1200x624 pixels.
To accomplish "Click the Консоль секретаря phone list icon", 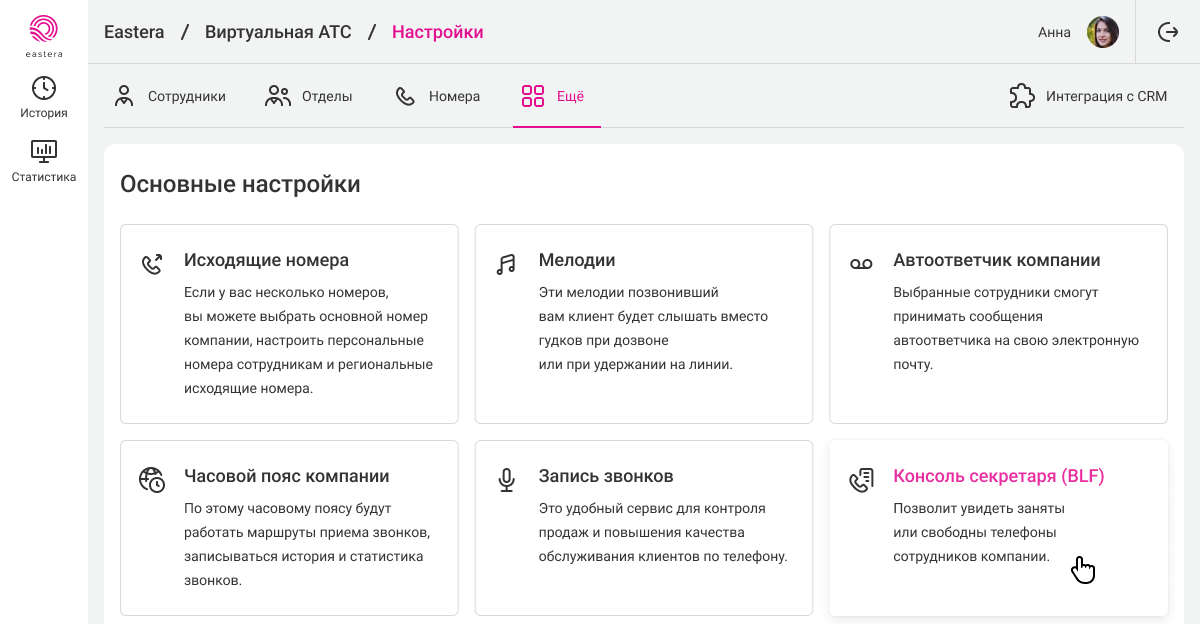I will click(x=861, y=480).
